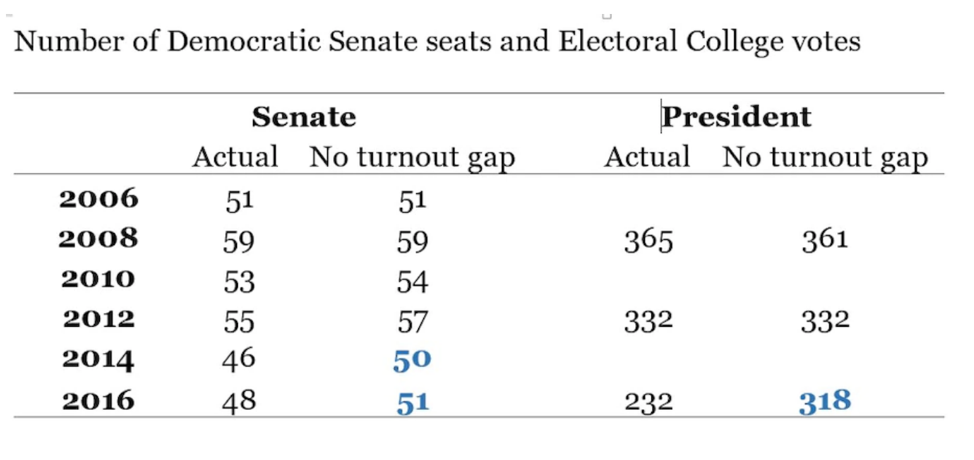Image resolution: width=974 pixels, height=460 pixels.
Task: Click the bold Senate column header
Action: (303, 117)
